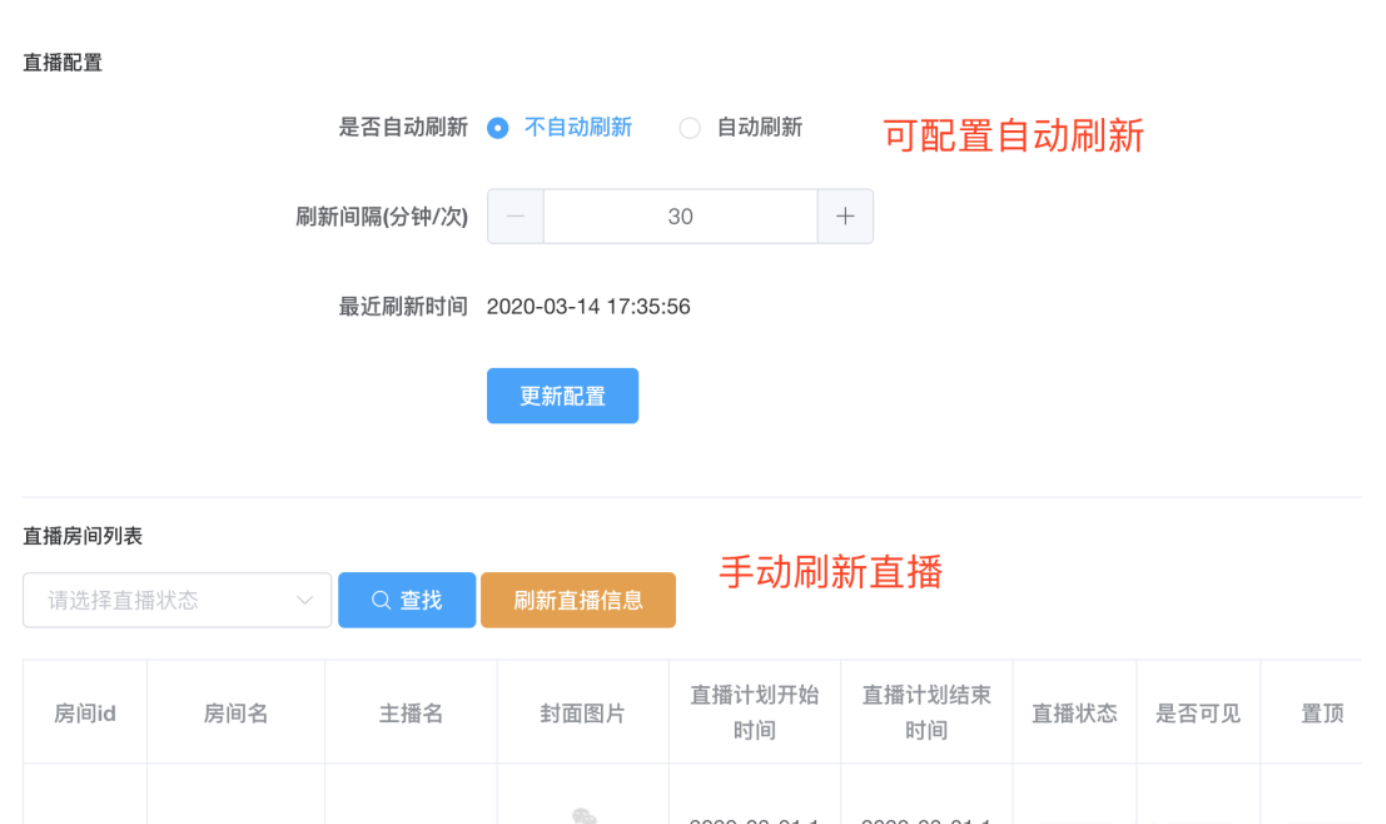
Task: Click the 房间id column header
Action: tap(84, 712)
